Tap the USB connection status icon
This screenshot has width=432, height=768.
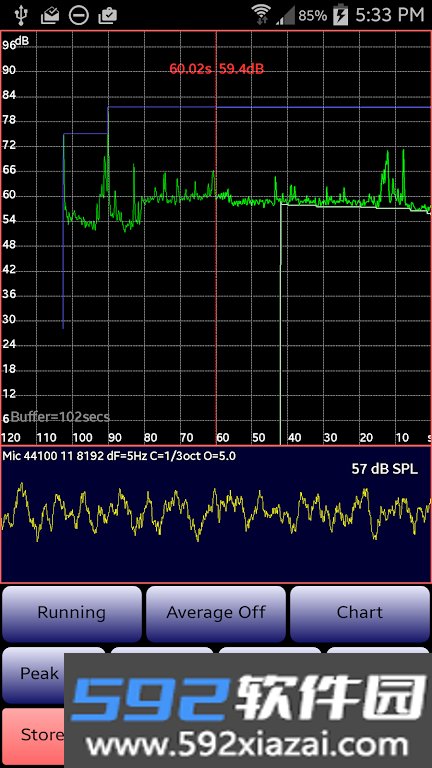[21, 15]
